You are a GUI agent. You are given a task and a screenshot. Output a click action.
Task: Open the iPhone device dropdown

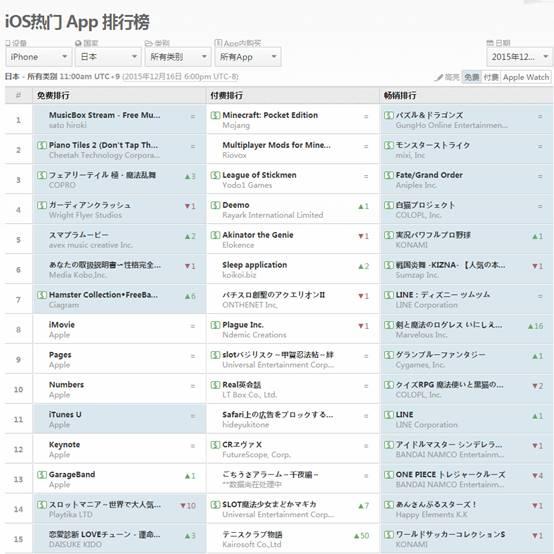tap(39, 57)
